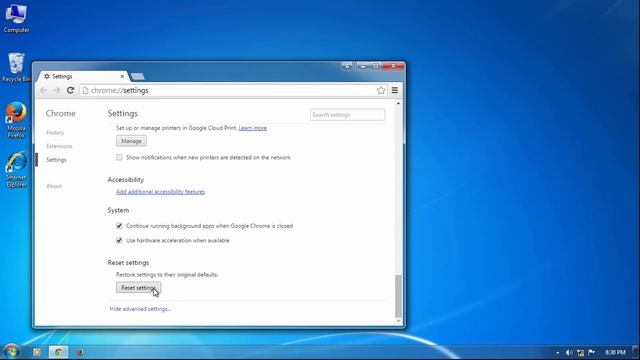Uncheck Continue running background apps
The height and width of the screenshot is (360, 640).
tap(119, 226)
